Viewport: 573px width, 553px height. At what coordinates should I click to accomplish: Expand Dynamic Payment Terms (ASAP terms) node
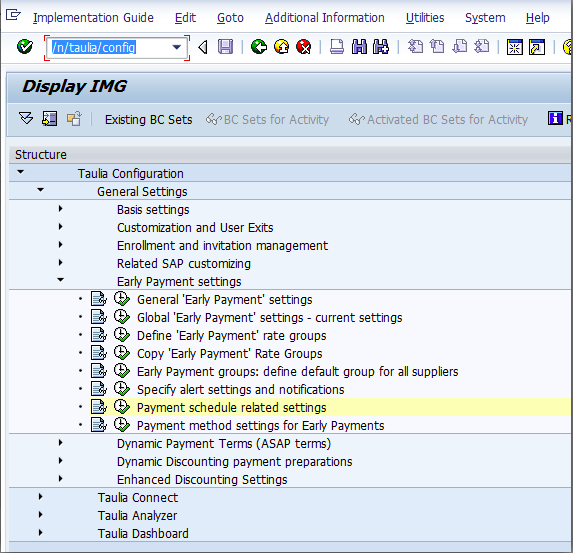pos(61,443)
